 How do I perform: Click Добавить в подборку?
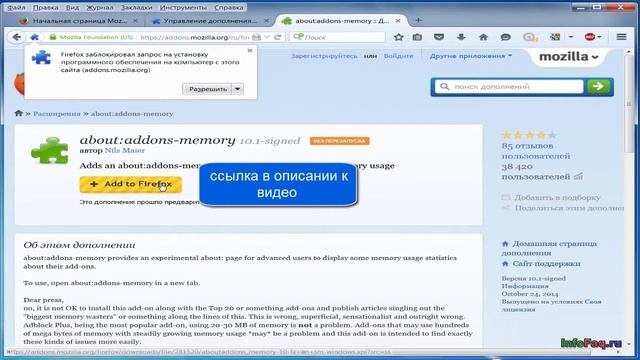[x=557, y=198]
